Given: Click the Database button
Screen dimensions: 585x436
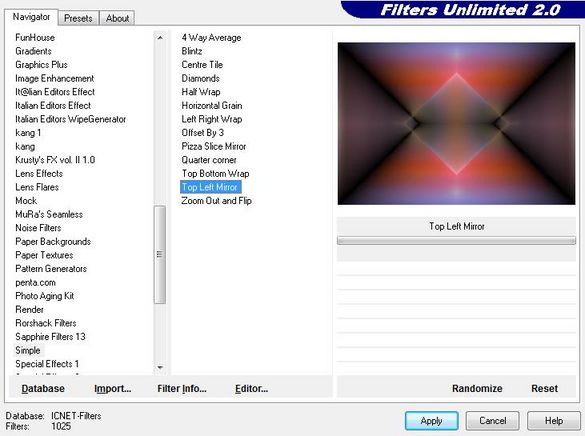Looking at the screenshot, I should click(43, 389).
